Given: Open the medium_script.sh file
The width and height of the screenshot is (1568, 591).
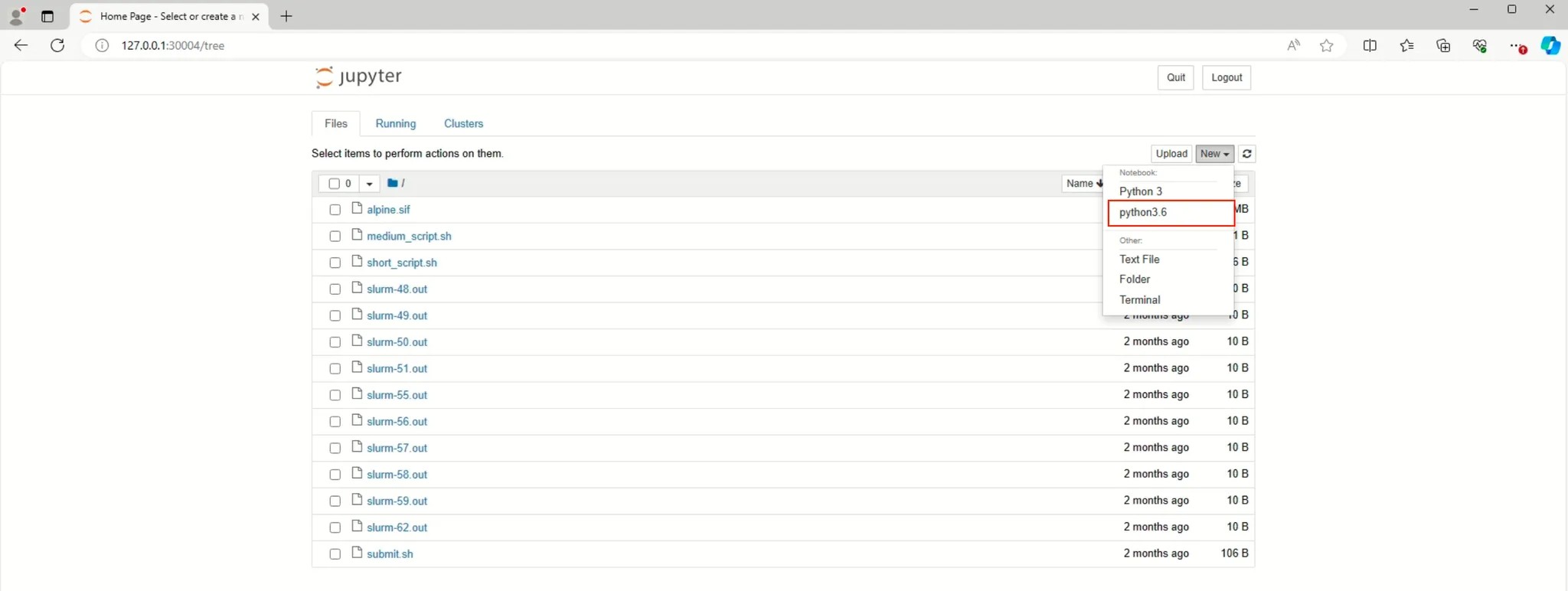Looking at the screenshot, I should [409, 237].
